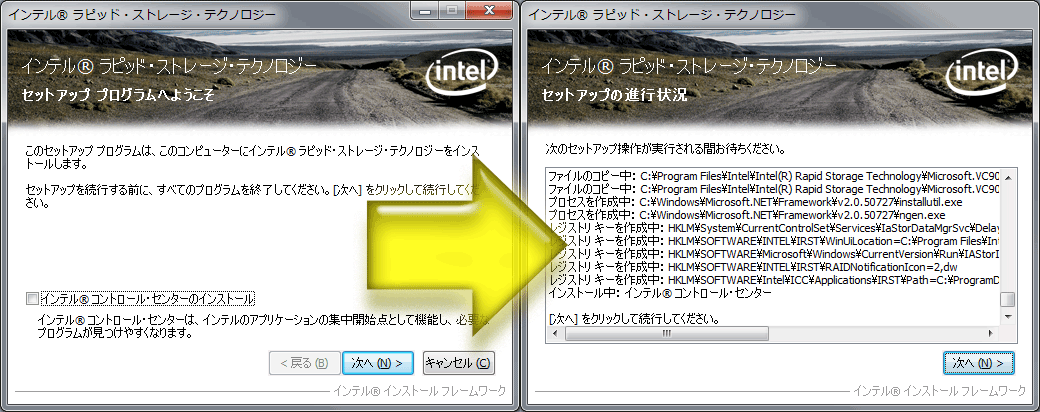Click the log's vertical scrollbar down arrow
Image resolution: width=1040 pixels, height=412 pixels.
click(1008, 318)
